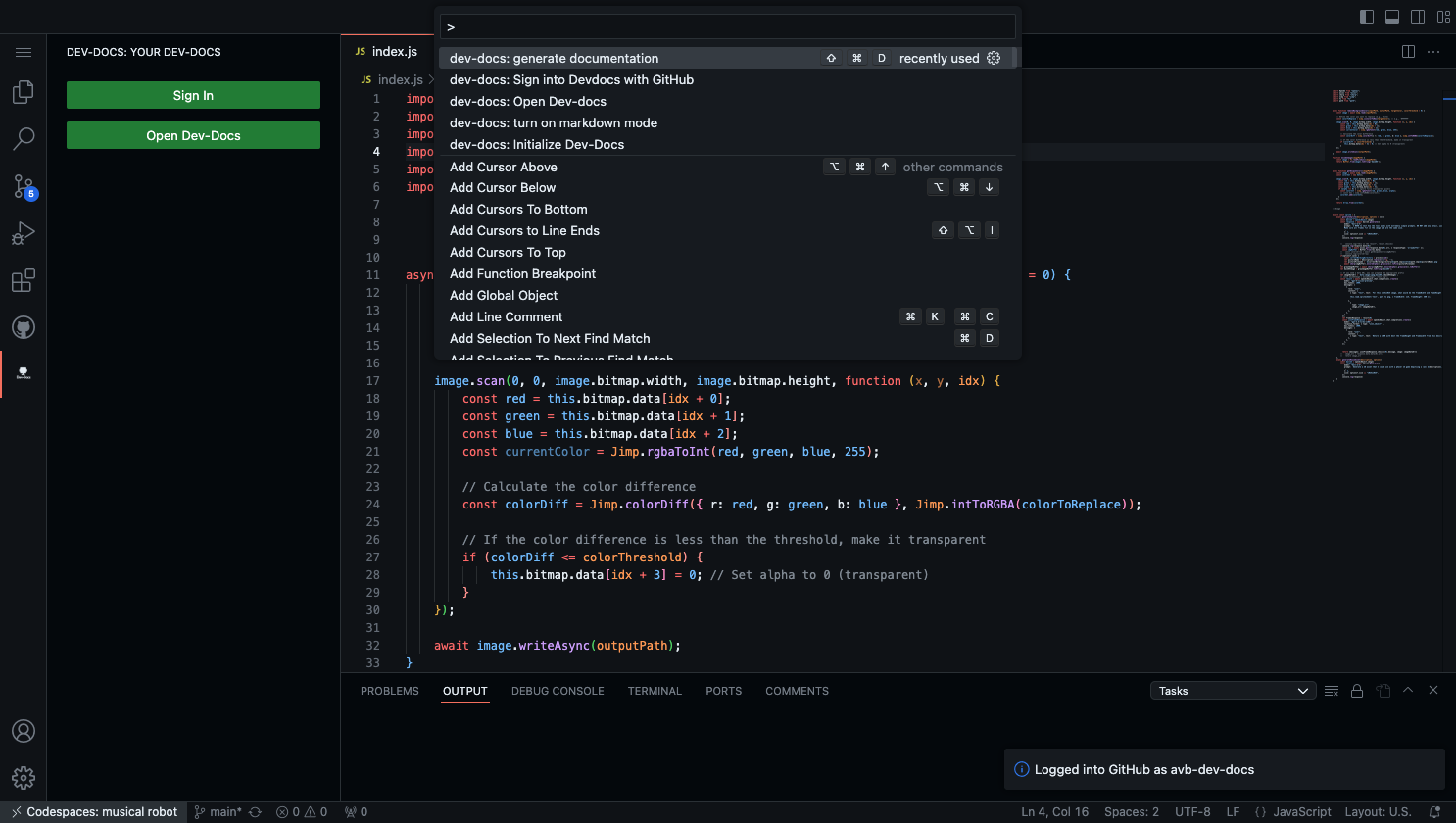Maximize the panel with the chevron-up

[1408, 691]
